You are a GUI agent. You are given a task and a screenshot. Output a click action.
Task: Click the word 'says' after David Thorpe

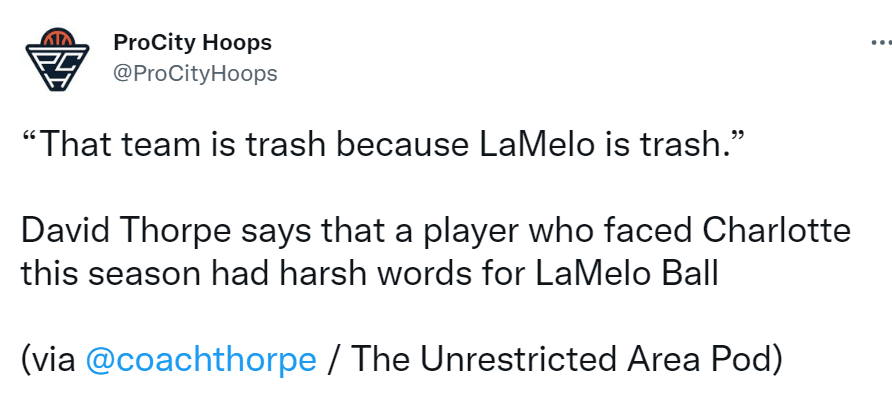(x=276, y=233)
